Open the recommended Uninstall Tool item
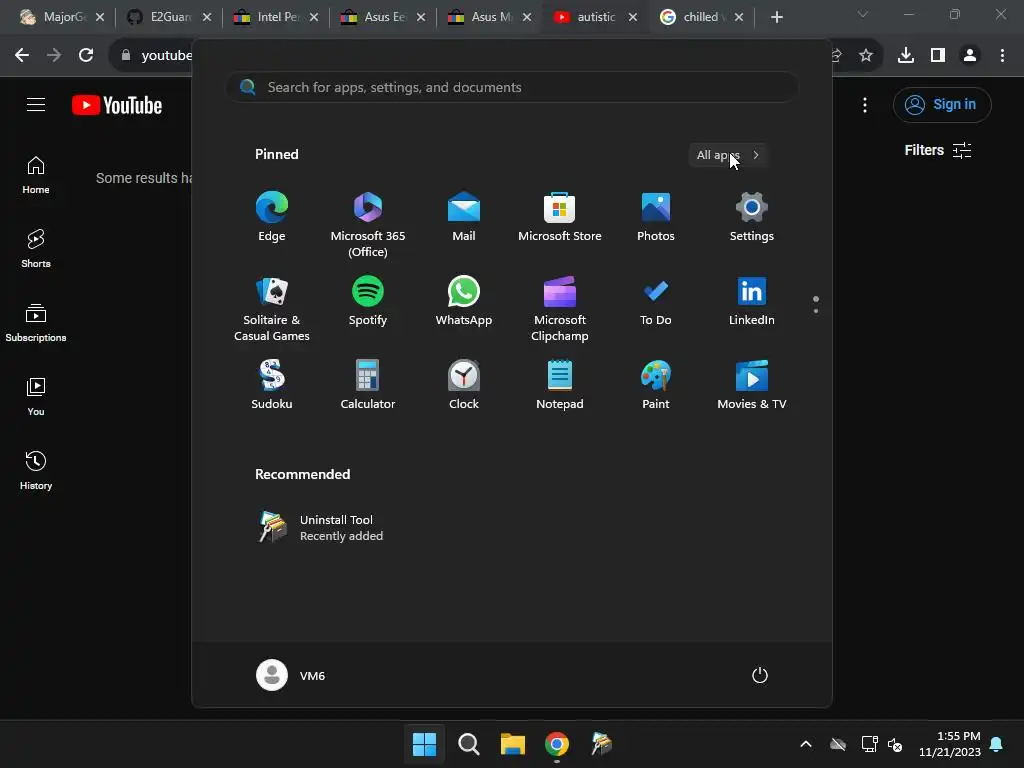Viewport: 1024px width, 768px height. point(320,528)
